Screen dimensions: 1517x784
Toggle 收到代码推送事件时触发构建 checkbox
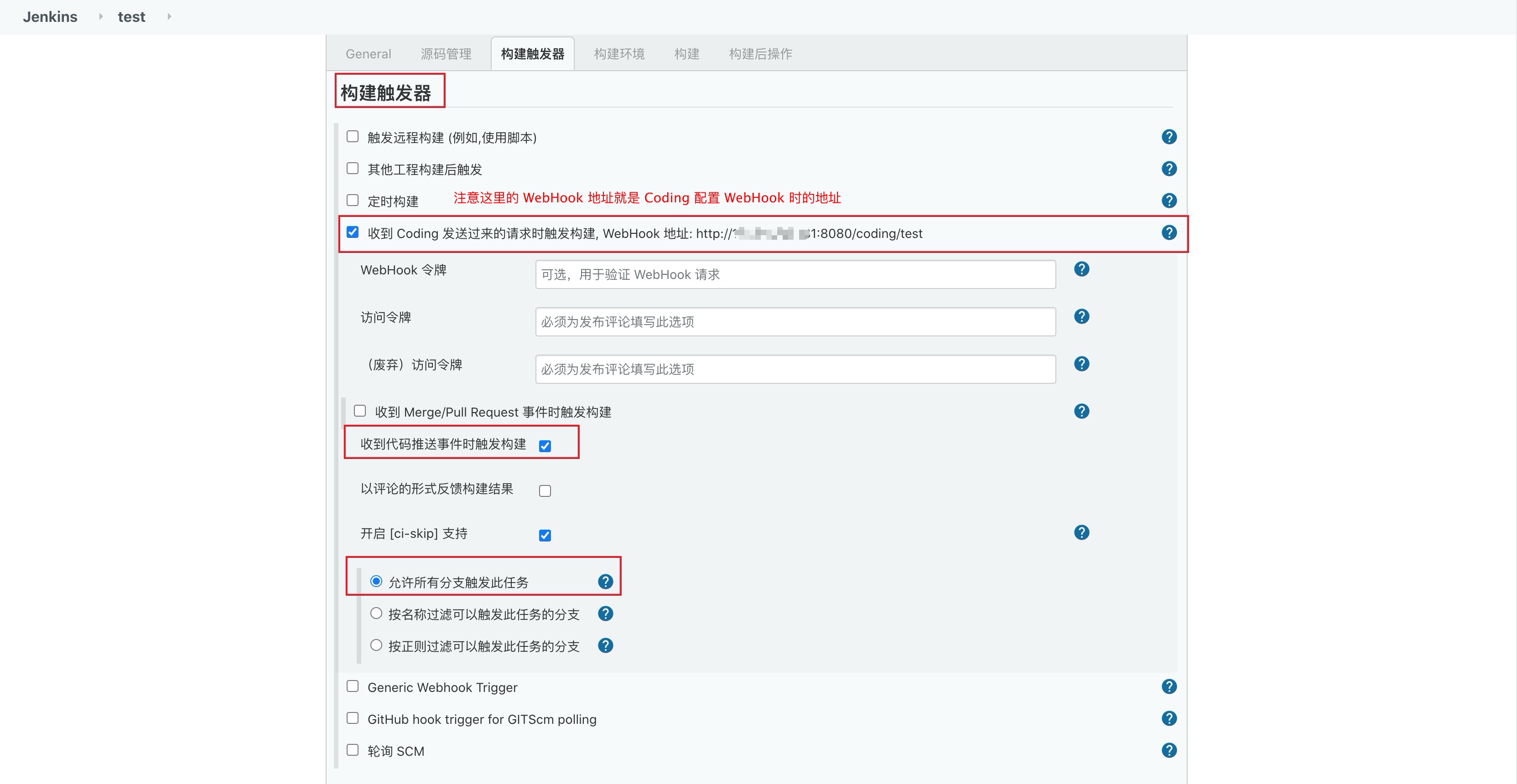[x=545, y=446]
